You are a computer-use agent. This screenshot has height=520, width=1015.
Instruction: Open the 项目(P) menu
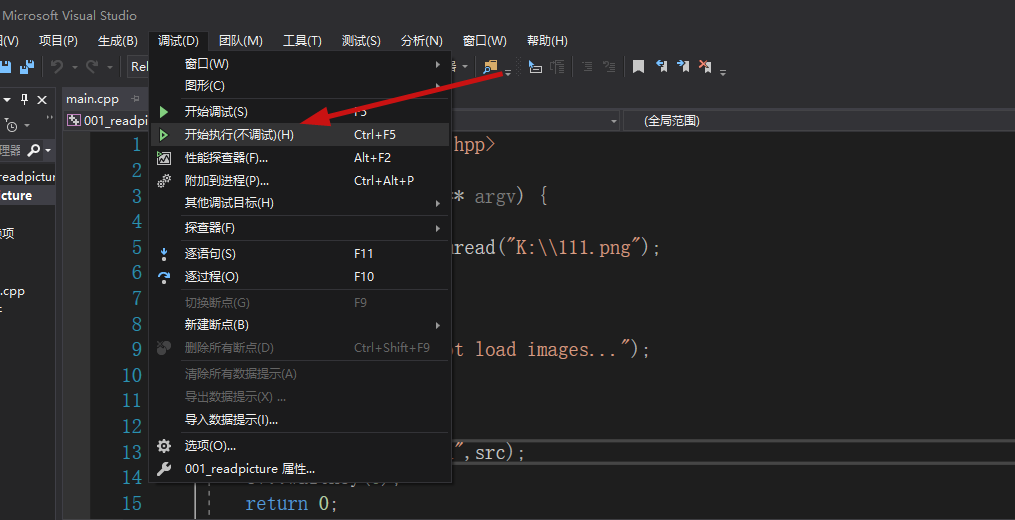(58, 41)
